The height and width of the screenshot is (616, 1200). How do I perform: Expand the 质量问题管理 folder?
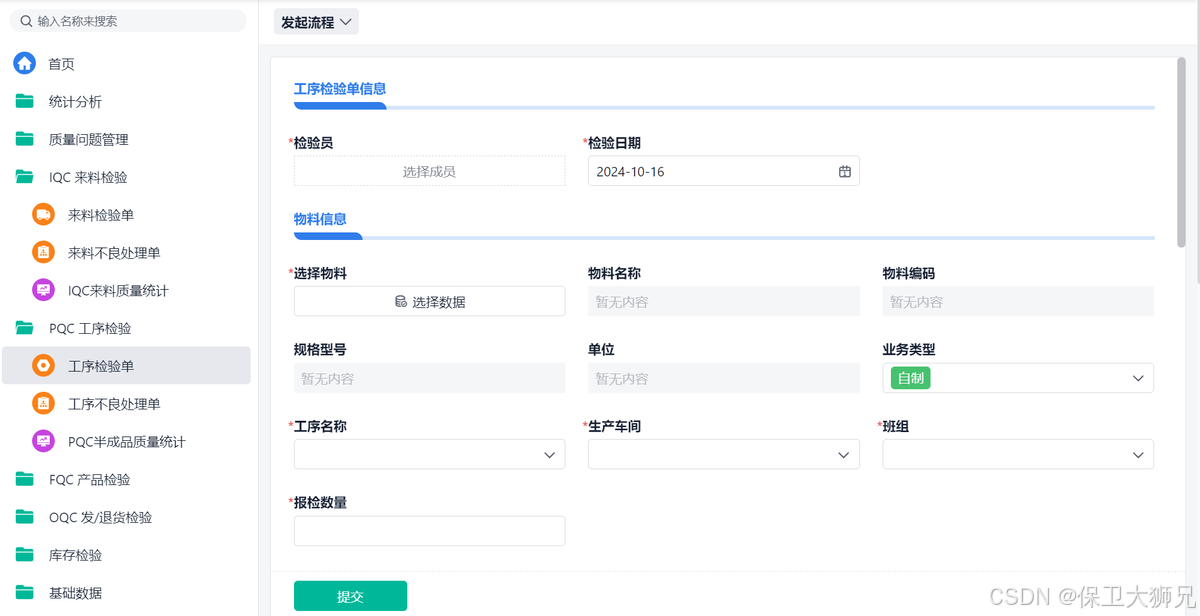click(126, 139)
